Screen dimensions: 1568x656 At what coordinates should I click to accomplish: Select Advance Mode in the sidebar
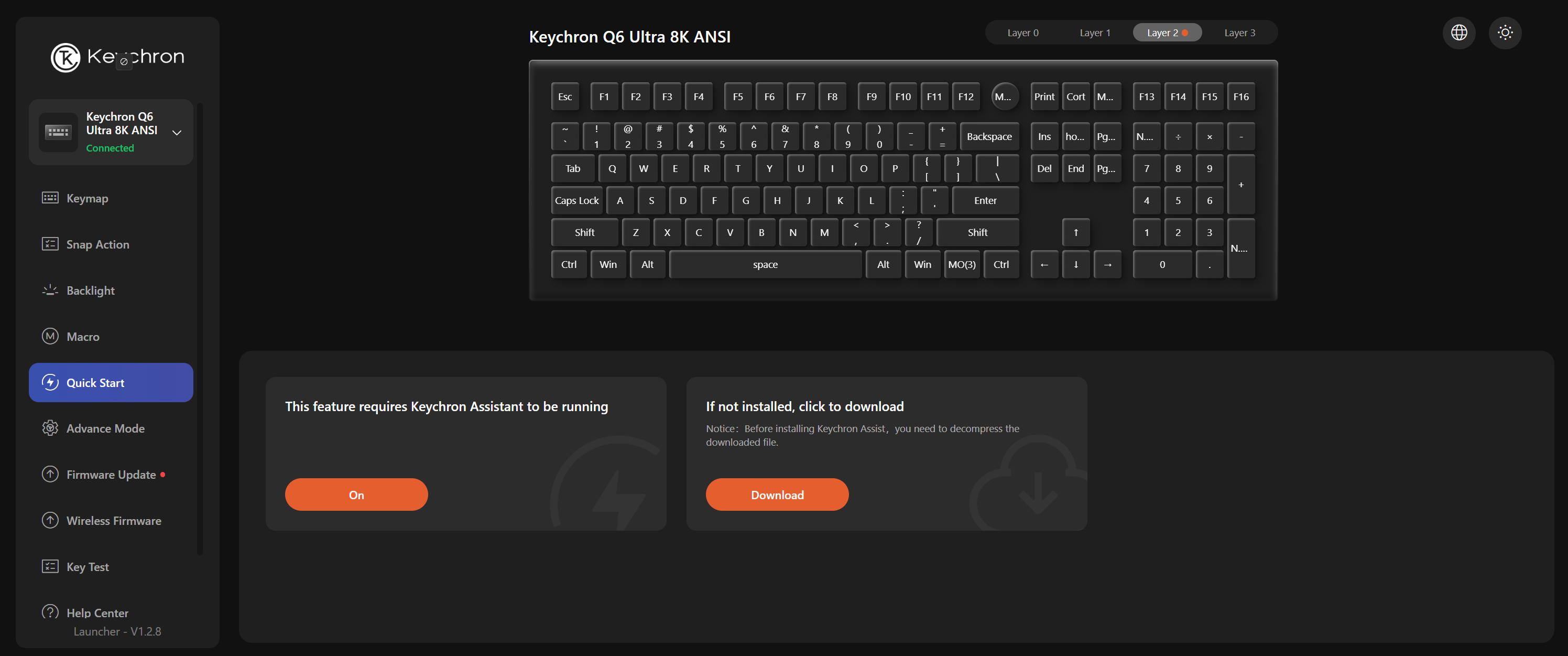tap(105, 428)
